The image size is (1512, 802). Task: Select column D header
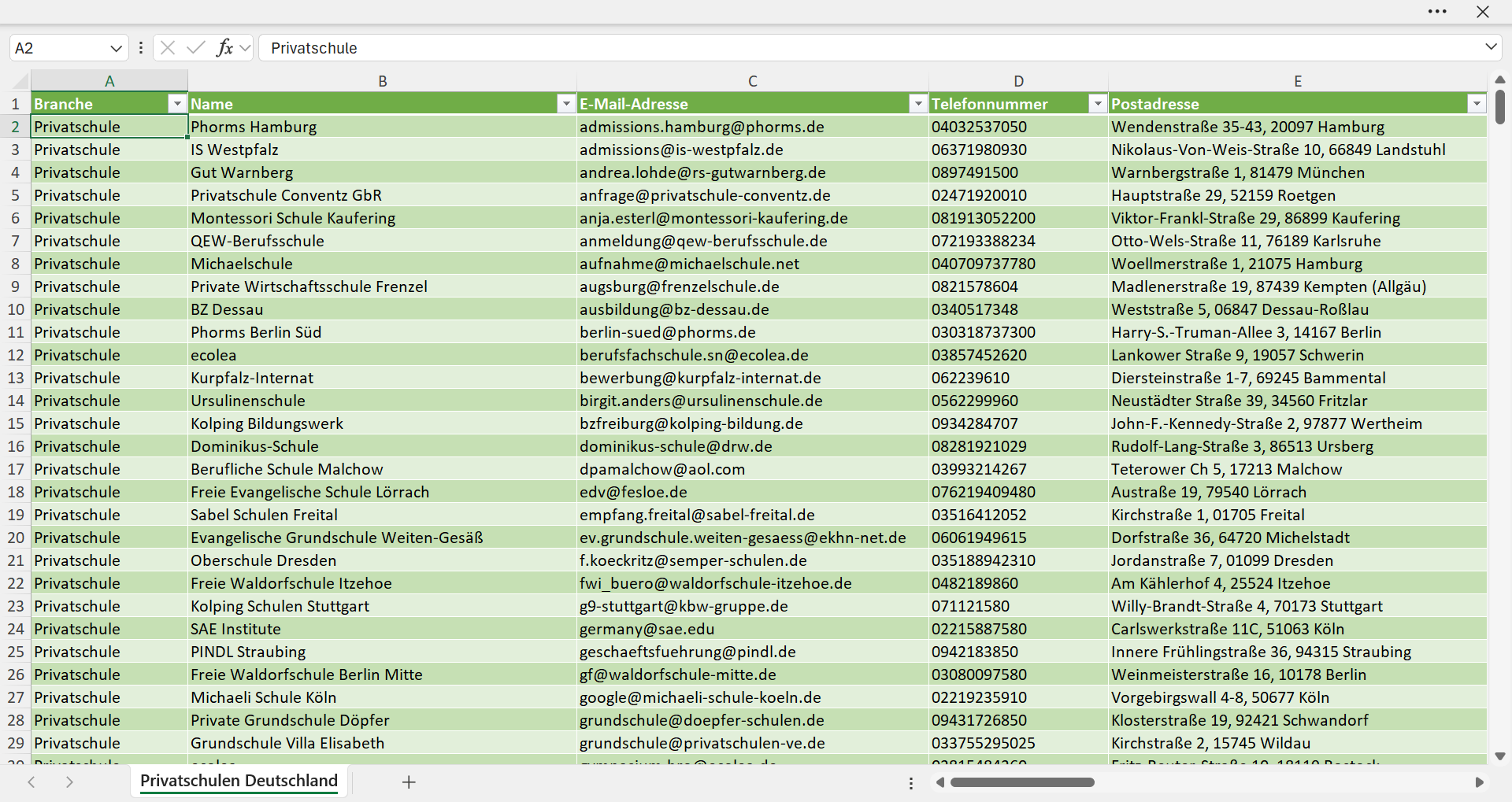click(1018, 81)
